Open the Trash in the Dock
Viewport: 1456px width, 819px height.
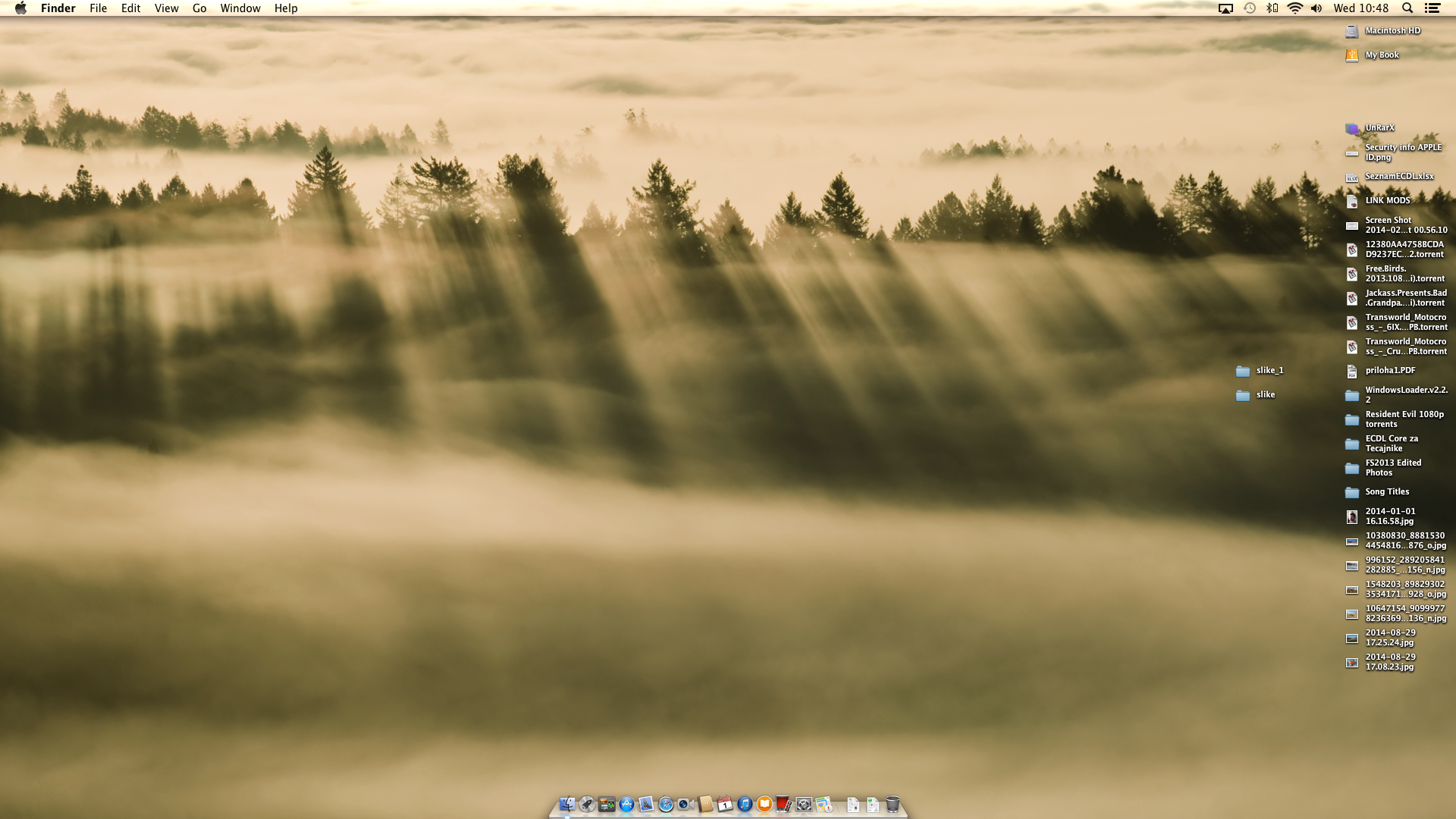pyautogui.click(x=893, y=805)
